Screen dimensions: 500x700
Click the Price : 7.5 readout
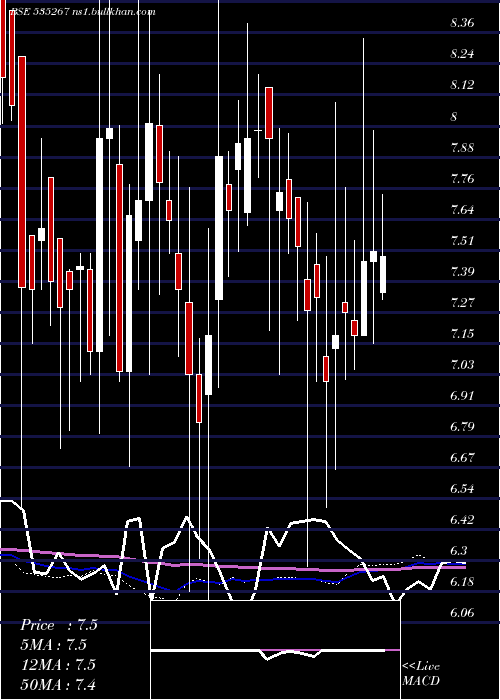pos(59,625)
